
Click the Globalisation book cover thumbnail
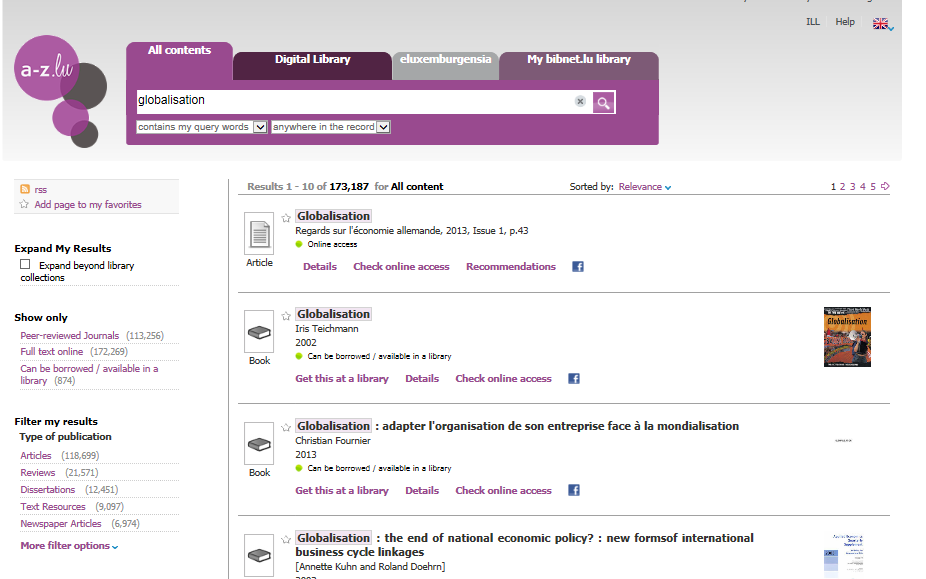coord(846,337)
